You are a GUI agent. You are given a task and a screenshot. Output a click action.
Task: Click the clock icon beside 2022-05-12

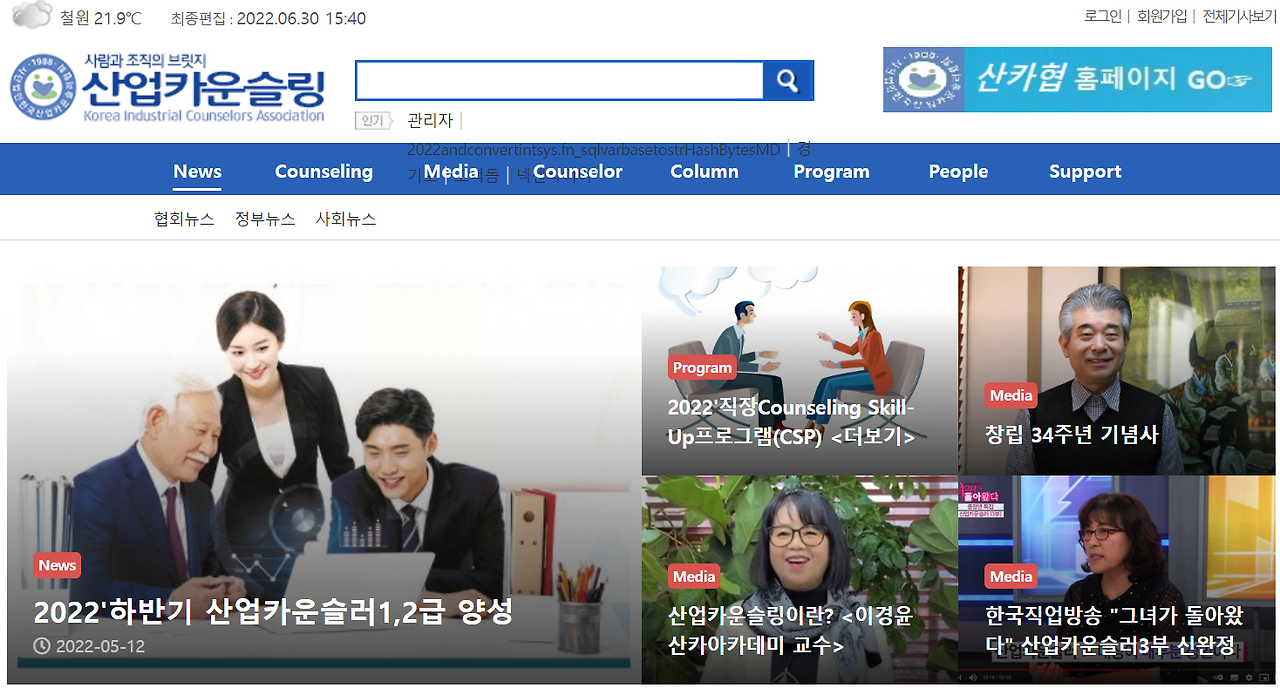tap(41, 646)
